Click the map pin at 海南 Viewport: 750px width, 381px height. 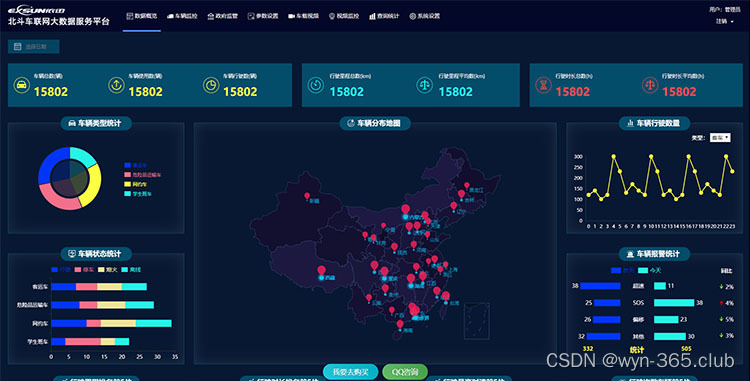point(400,325)
